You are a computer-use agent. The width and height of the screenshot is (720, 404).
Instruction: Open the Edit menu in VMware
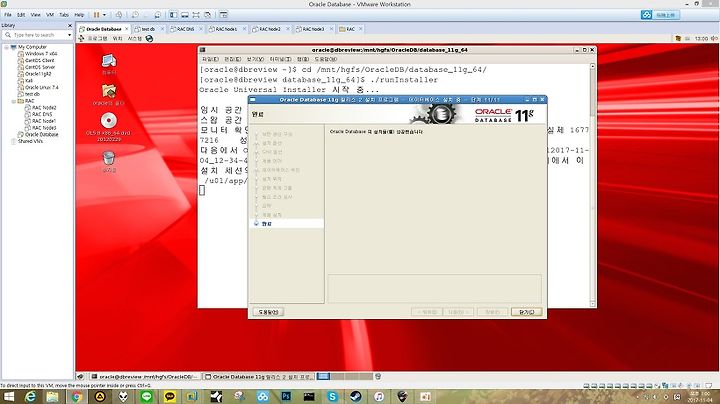(21, 15)
